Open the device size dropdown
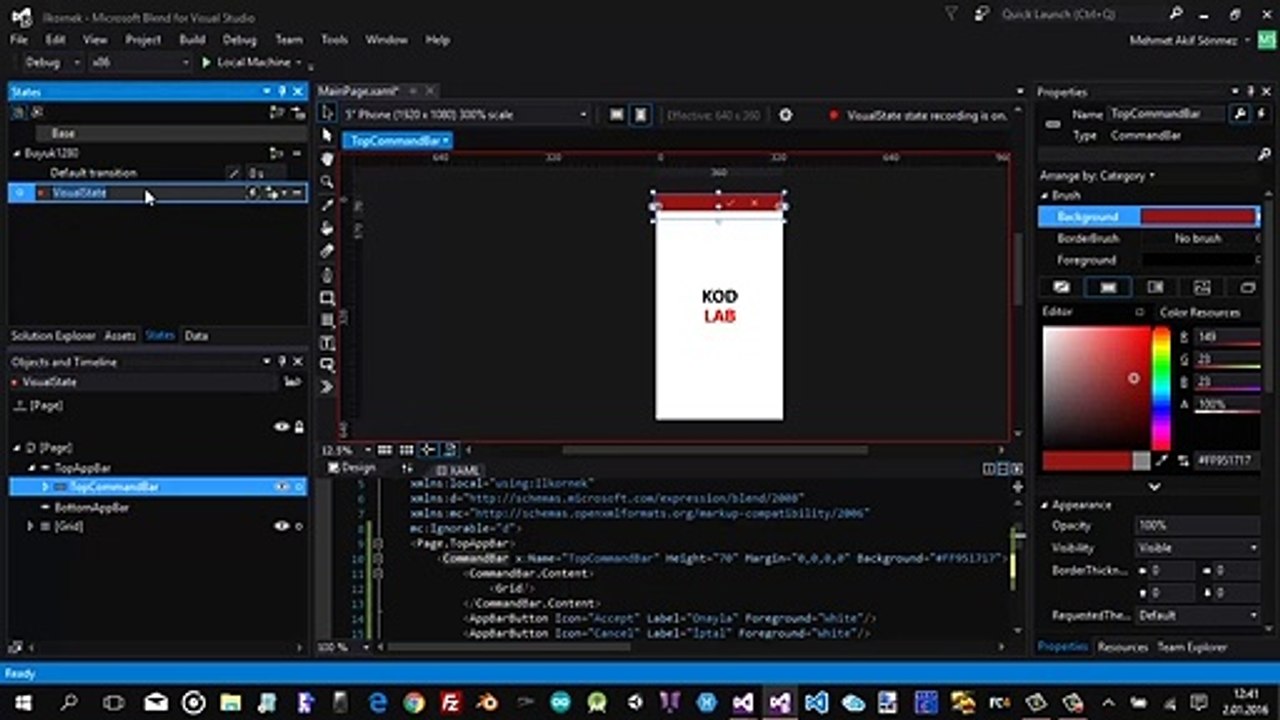Viewport: 1280px width, 720px height. pos(465,115)
